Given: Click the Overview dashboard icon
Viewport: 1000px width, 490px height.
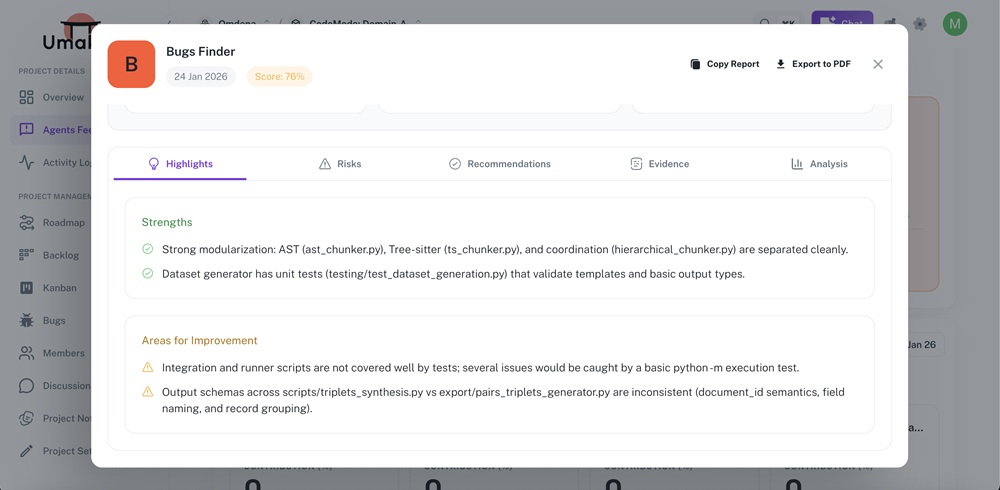Looking at the screenshot, I should tap(27, 97).
